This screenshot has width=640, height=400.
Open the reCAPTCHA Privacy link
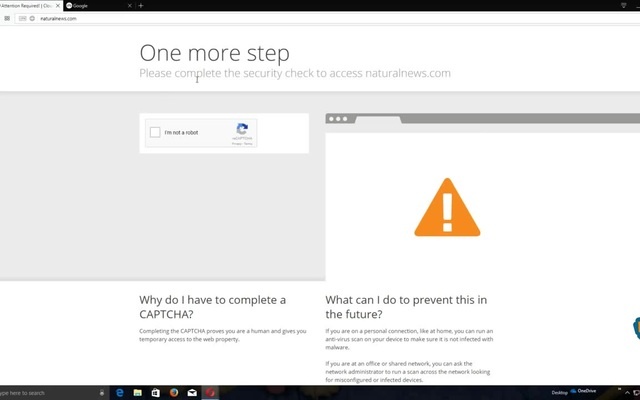coord(236,144)
